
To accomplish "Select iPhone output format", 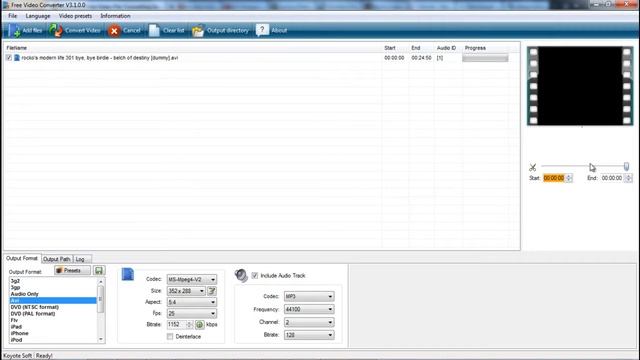I will click(53, 333).
